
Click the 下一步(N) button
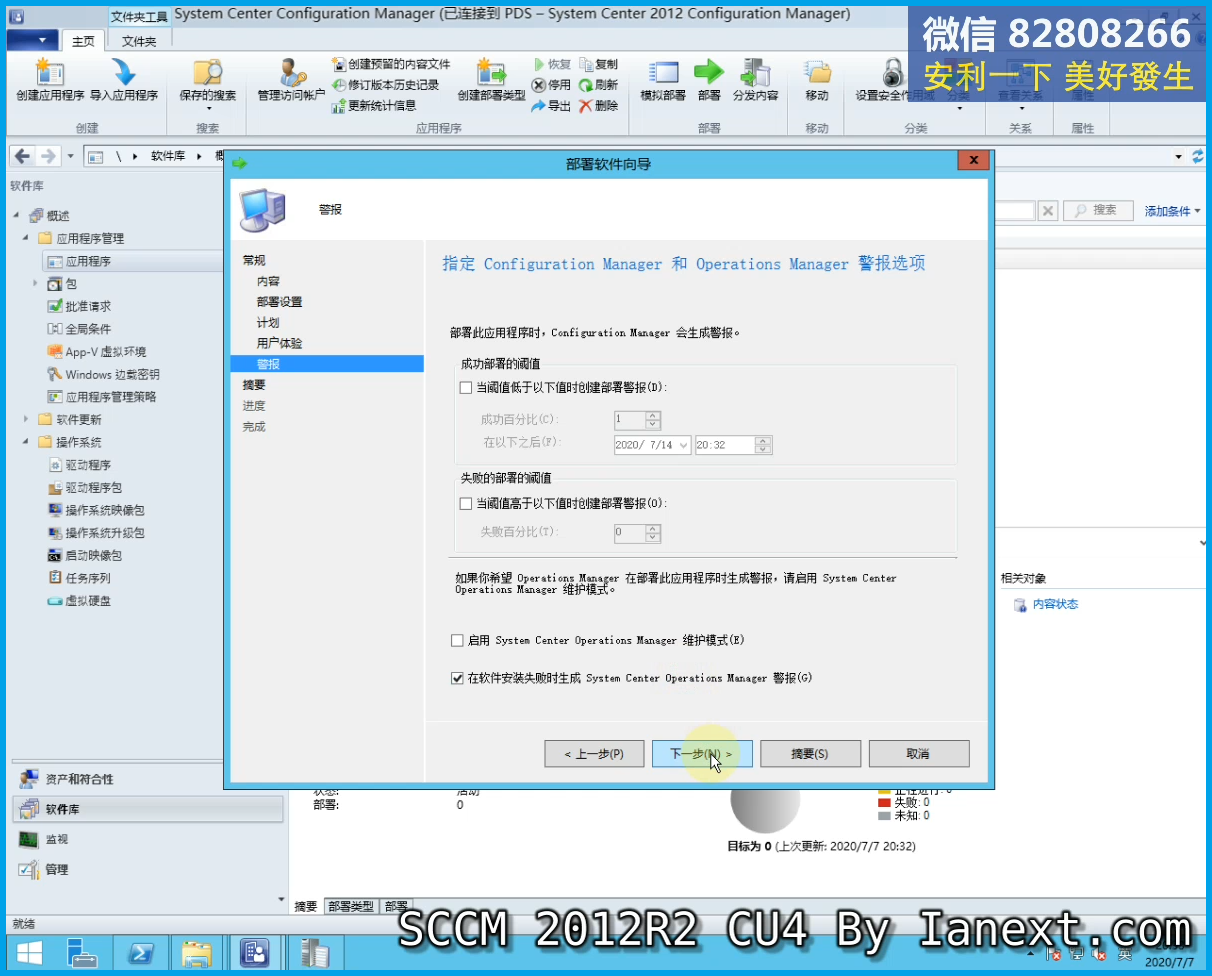coord(702,754)
